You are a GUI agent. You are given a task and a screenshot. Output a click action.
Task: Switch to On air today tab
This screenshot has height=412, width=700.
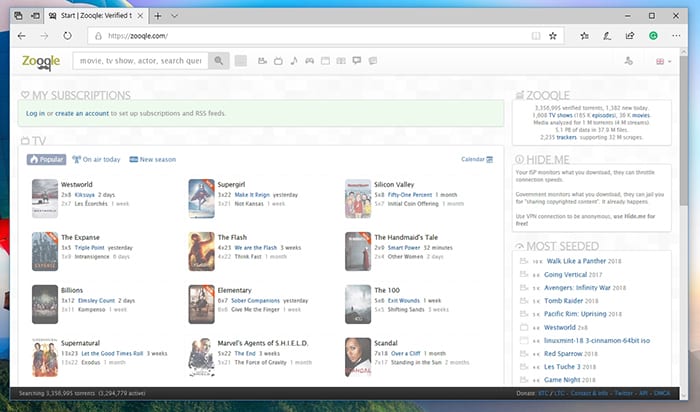pos(96,159)
